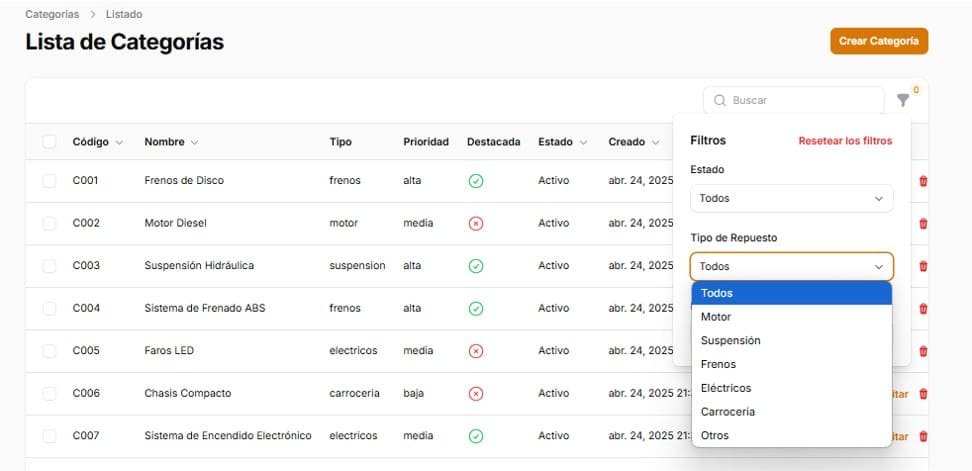This screenshot has width=972, height=471.
Task: Delete row C002 with trash icon
Action: click(x=923, y=224)
